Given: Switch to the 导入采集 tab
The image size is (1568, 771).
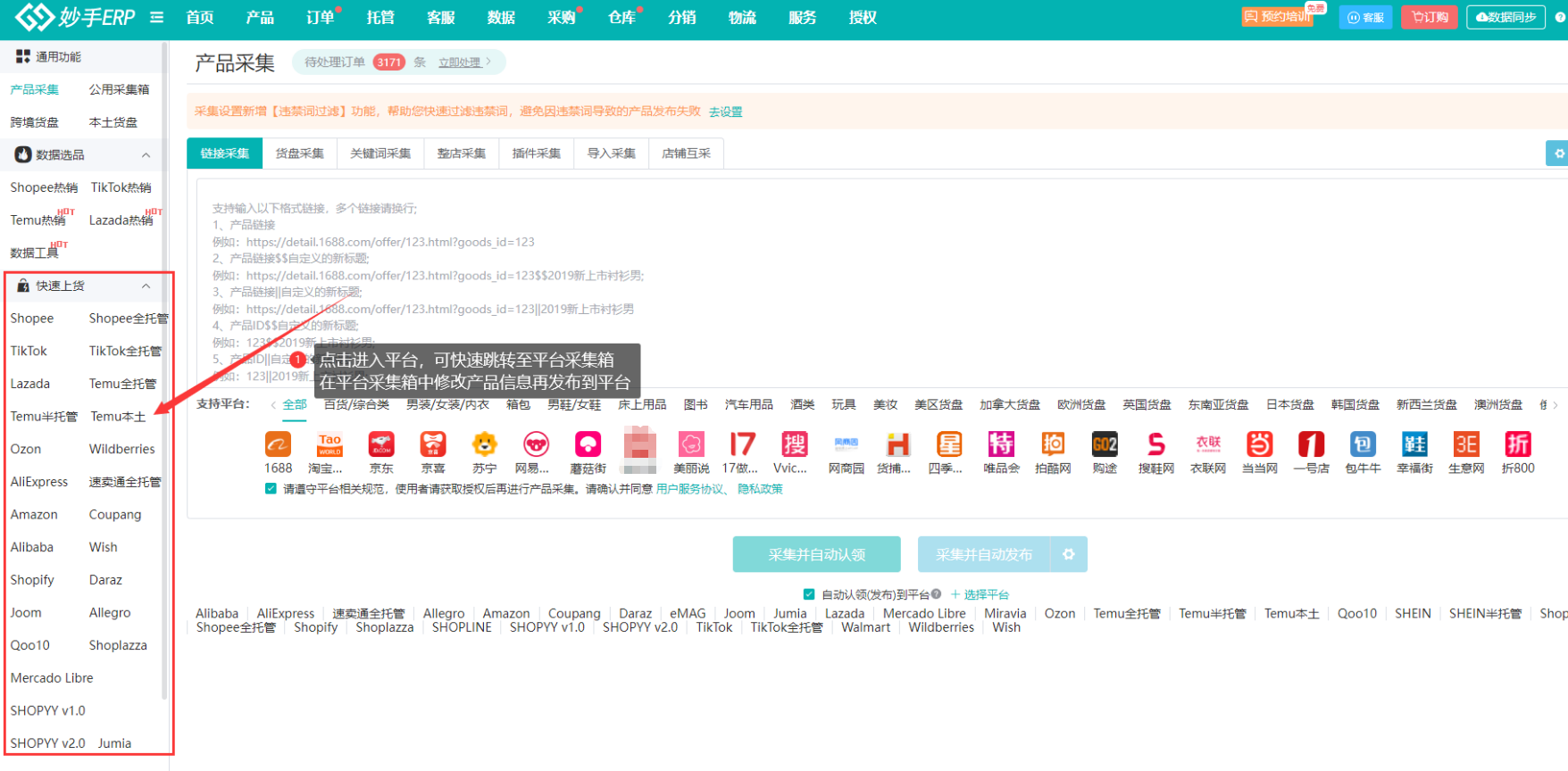Looking at the screenshot, I should click(612, 153).
